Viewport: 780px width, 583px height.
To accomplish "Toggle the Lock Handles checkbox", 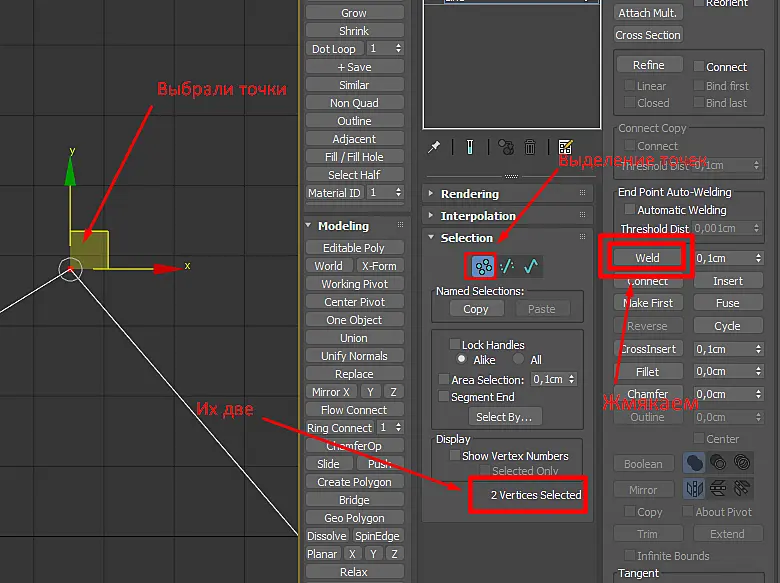I will [x=455, y=344].
